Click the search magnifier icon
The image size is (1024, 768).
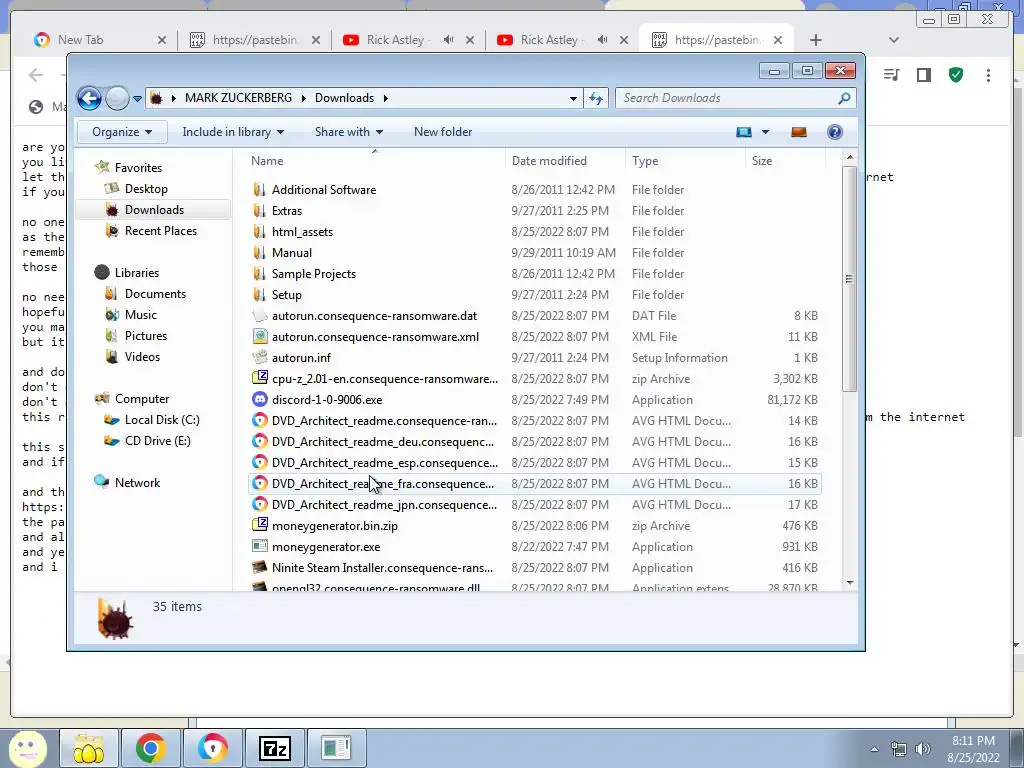coord(844,98)
